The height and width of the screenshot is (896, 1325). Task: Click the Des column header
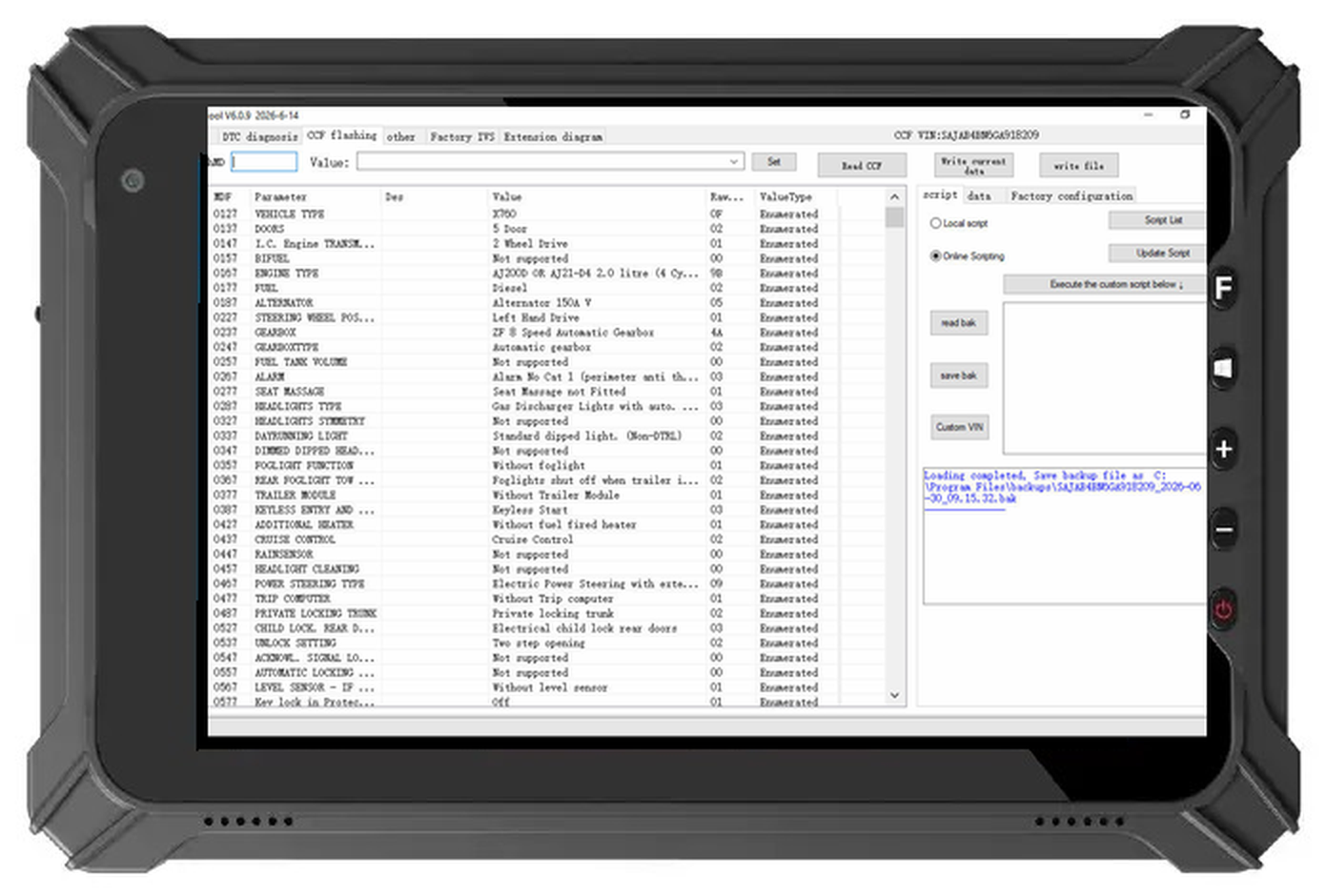pyautogui.click(x=435, y=197)
